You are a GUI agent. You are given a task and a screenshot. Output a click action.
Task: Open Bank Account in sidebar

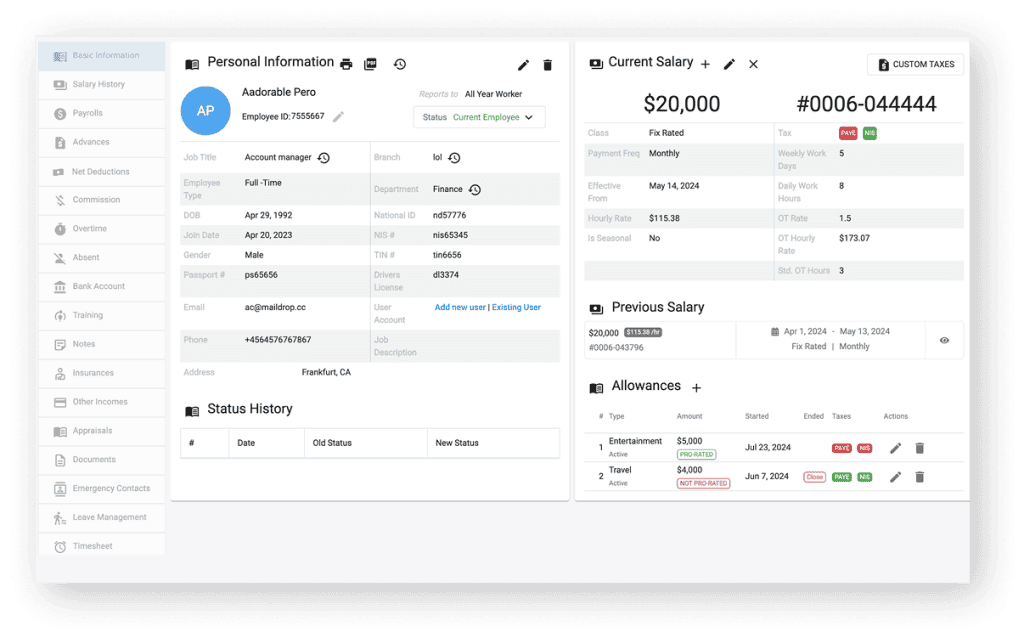tap(101, 286)
